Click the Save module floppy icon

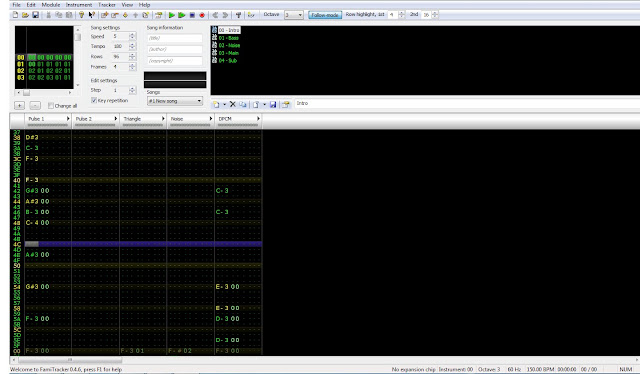tap(36, 15)
